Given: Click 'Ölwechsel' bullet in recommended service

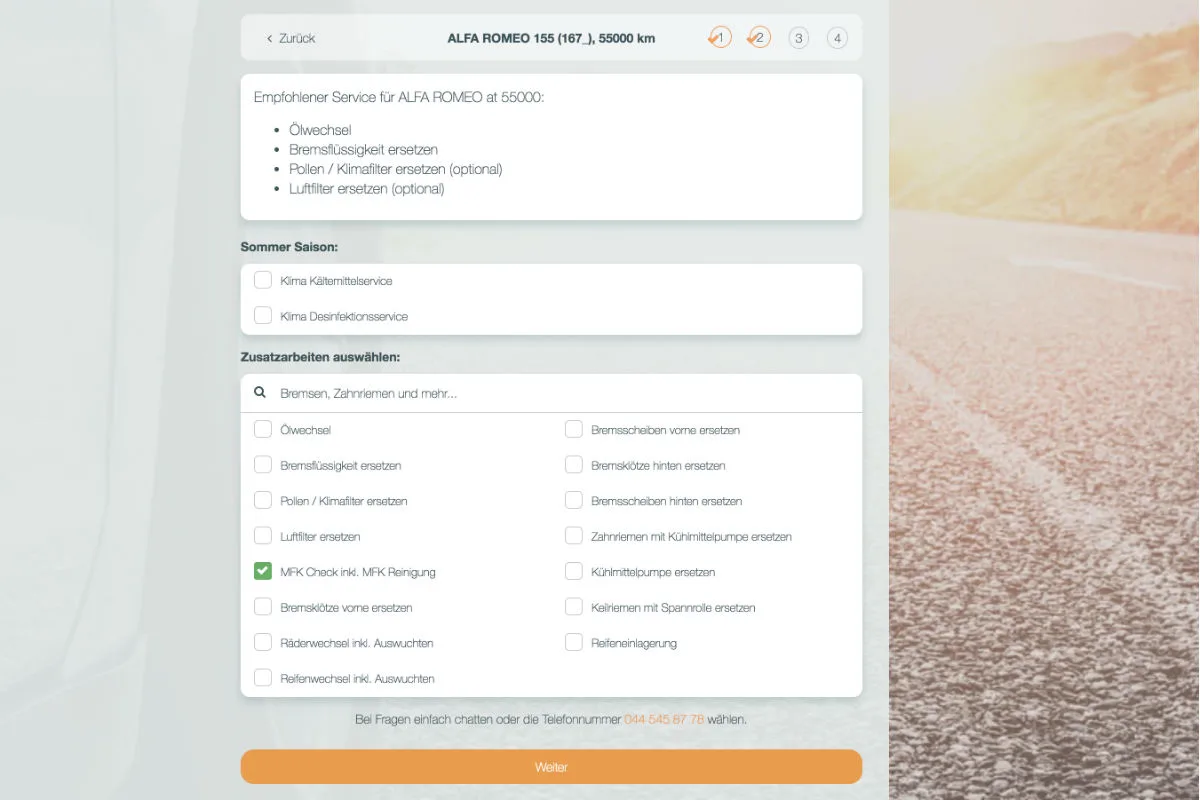Looking at the screenshot, I should click(x=320, y=130).
